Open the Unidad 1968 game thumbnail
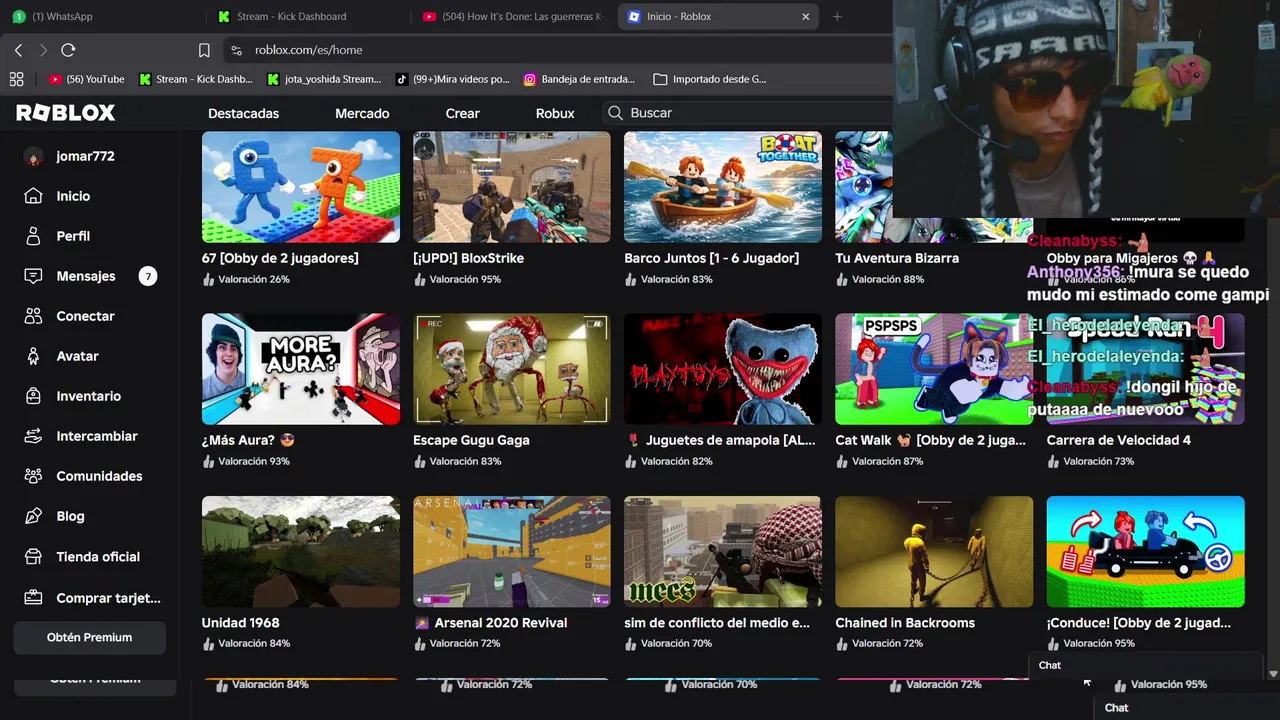1280x720 pixels. coord(301,552)
